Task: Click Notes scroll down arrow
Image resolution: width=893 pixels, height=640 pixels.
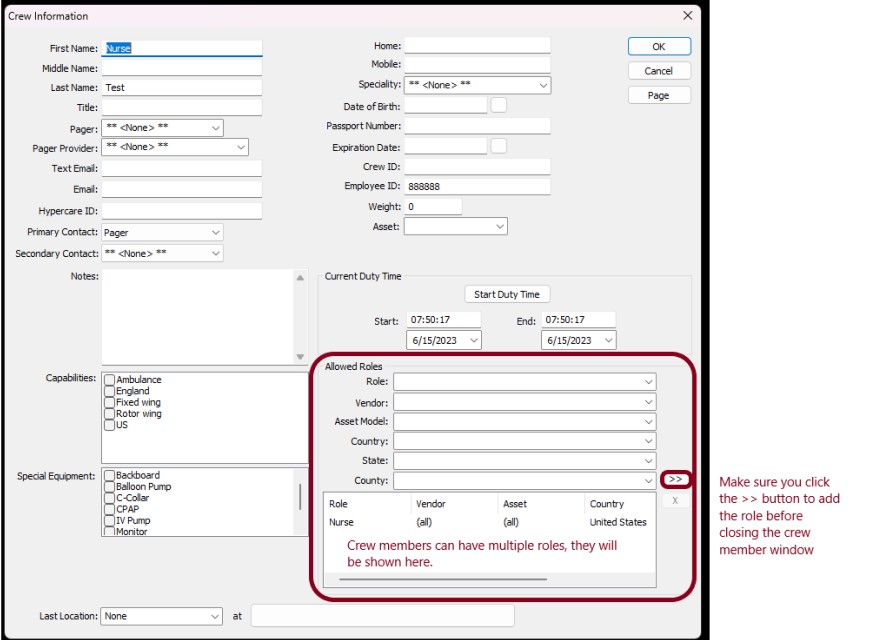Action: point(300,357)
